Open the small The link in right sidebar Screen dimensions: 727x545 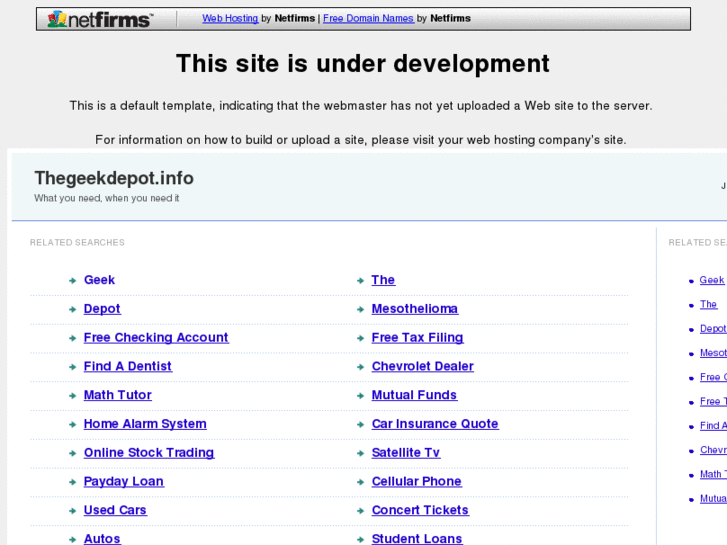coord(708,304)
